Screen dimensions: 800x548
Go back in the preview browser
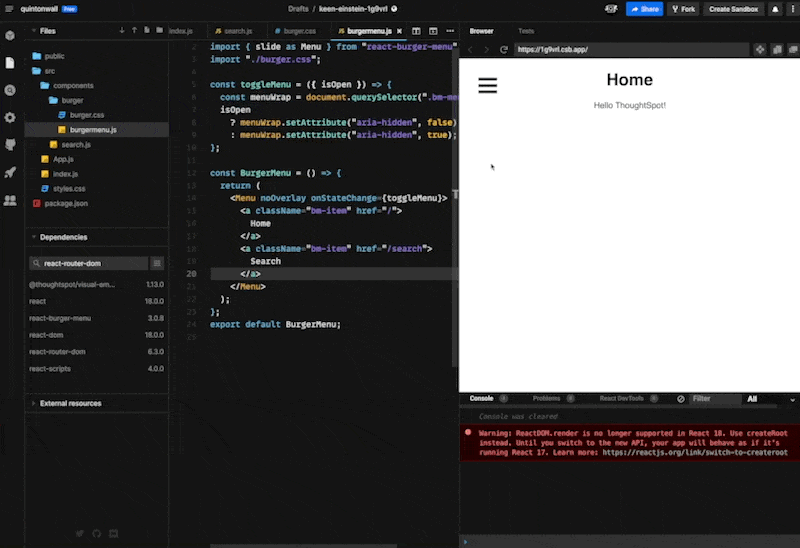click(x=470, y=49)
